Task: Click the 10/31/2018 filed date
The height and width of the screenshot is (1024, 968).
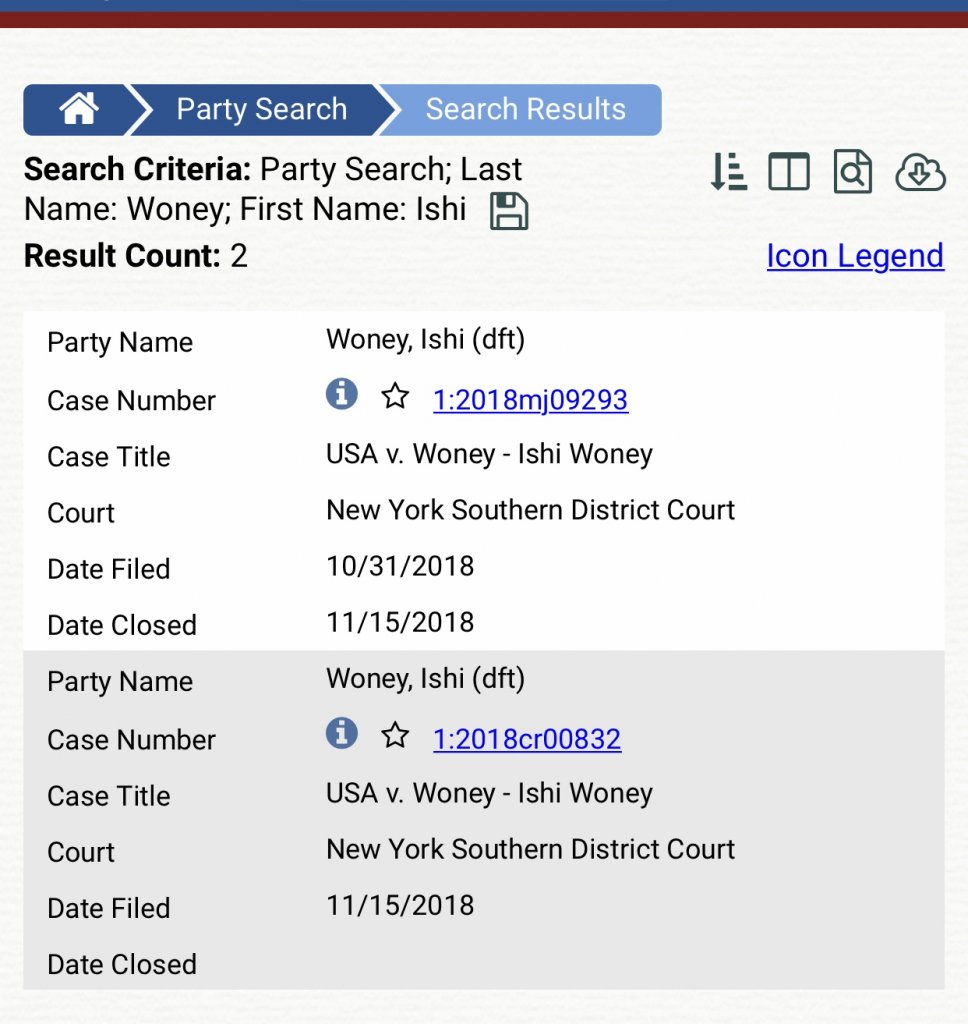Action: point(400,566)
